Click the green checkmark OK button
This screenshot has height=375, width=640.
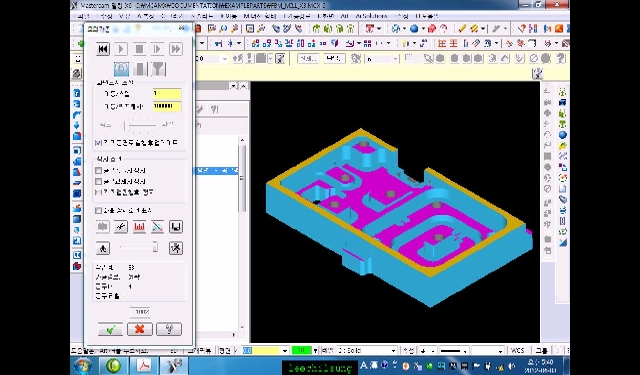[110, 329]
